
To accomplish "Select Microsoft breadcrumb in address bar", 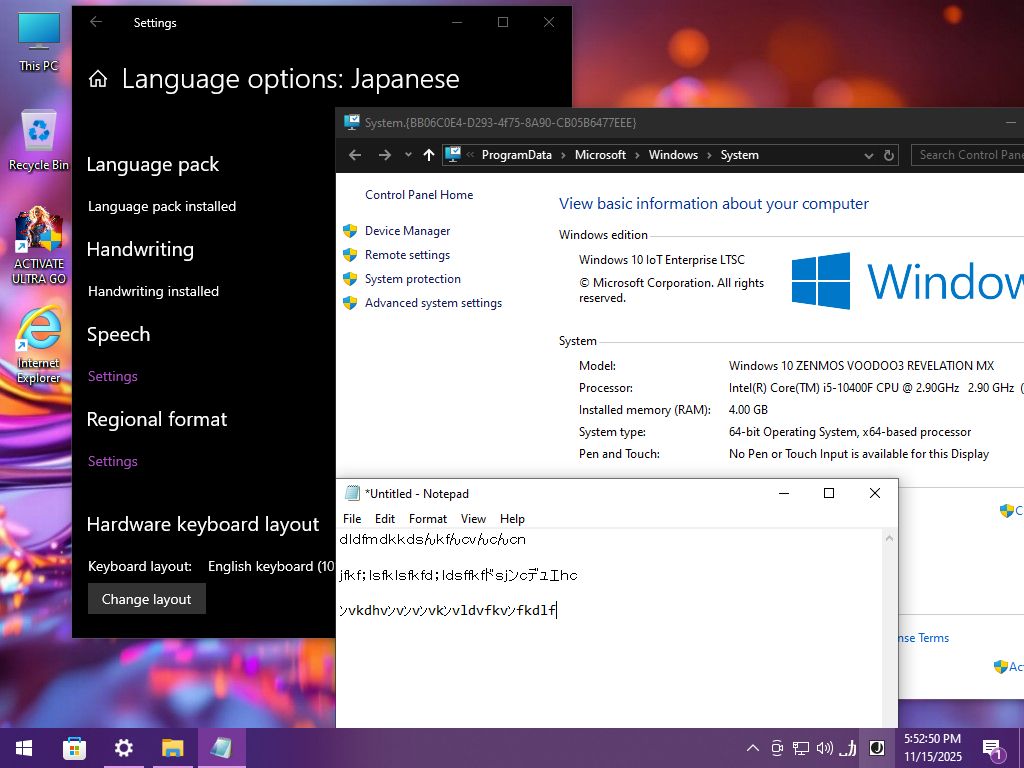I will (600, 155).
